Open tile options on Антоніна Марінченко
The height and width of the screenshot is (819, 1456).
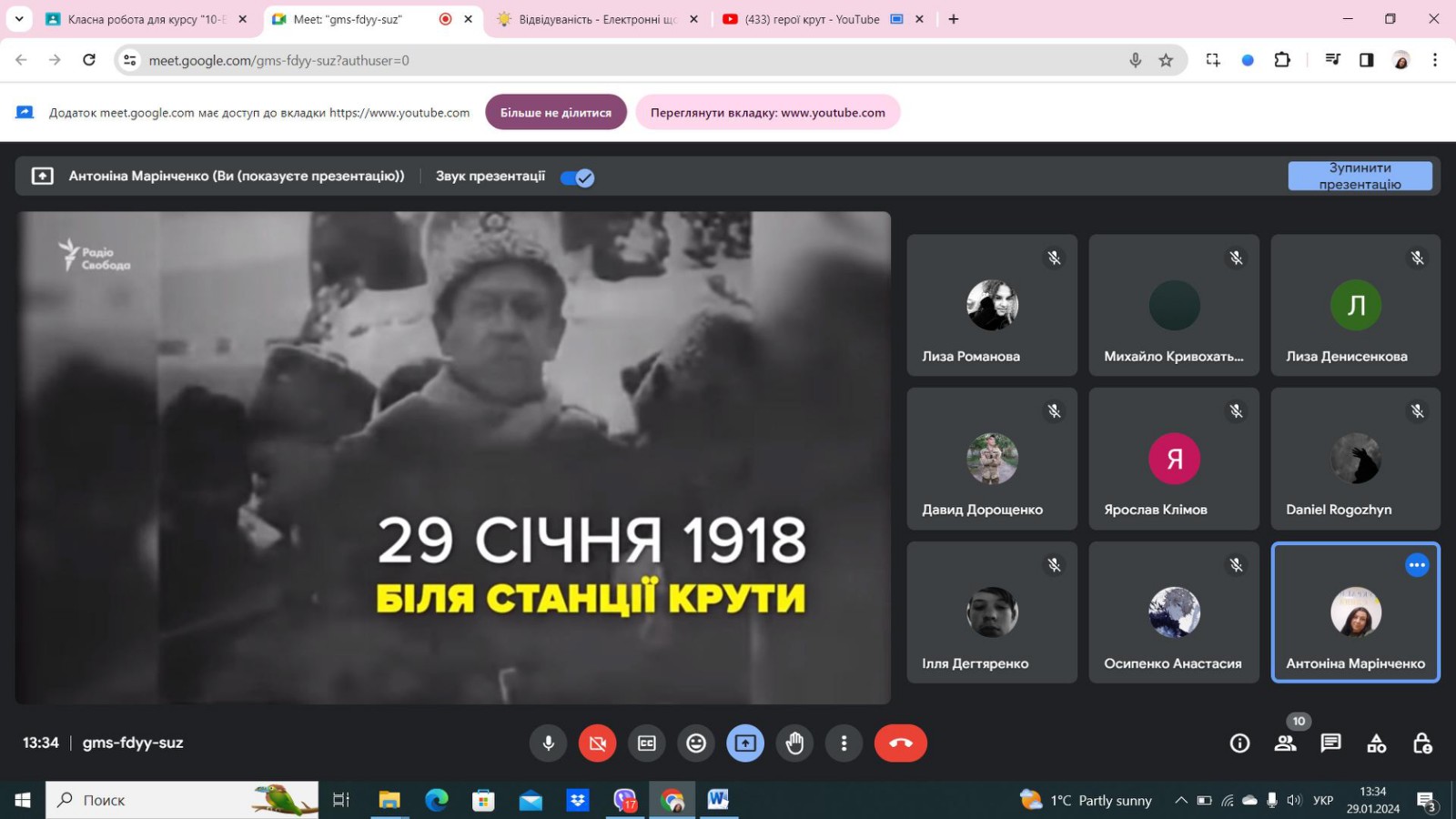[1417, 565]
